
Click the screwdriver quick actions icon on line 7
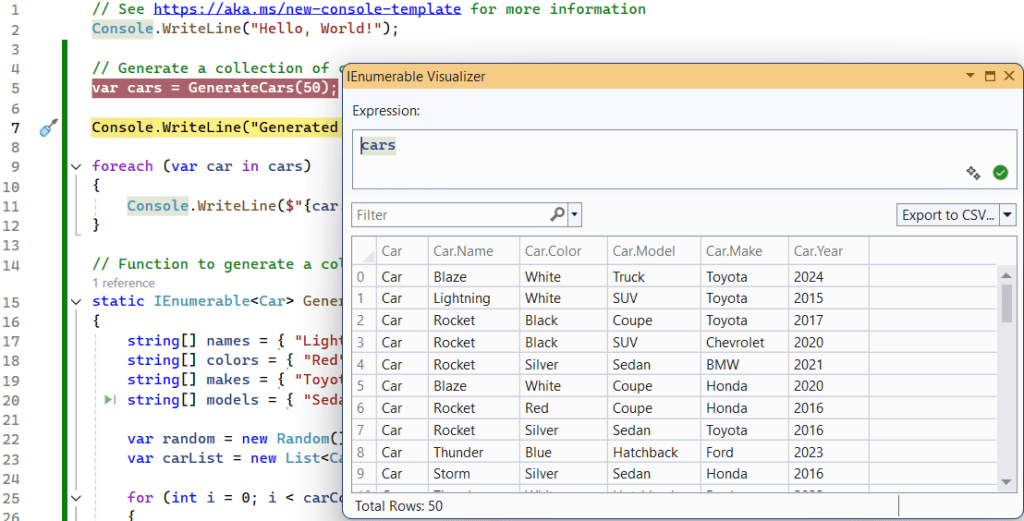tap(48, 128)
